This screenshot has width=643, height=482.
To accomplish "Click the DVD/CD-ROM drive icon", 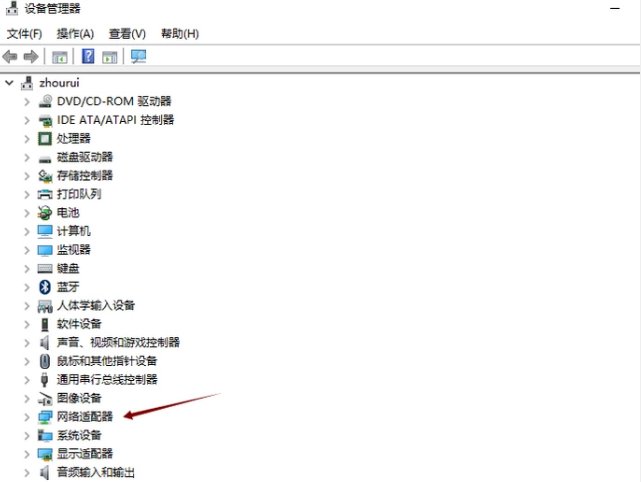I will [45, 101].
